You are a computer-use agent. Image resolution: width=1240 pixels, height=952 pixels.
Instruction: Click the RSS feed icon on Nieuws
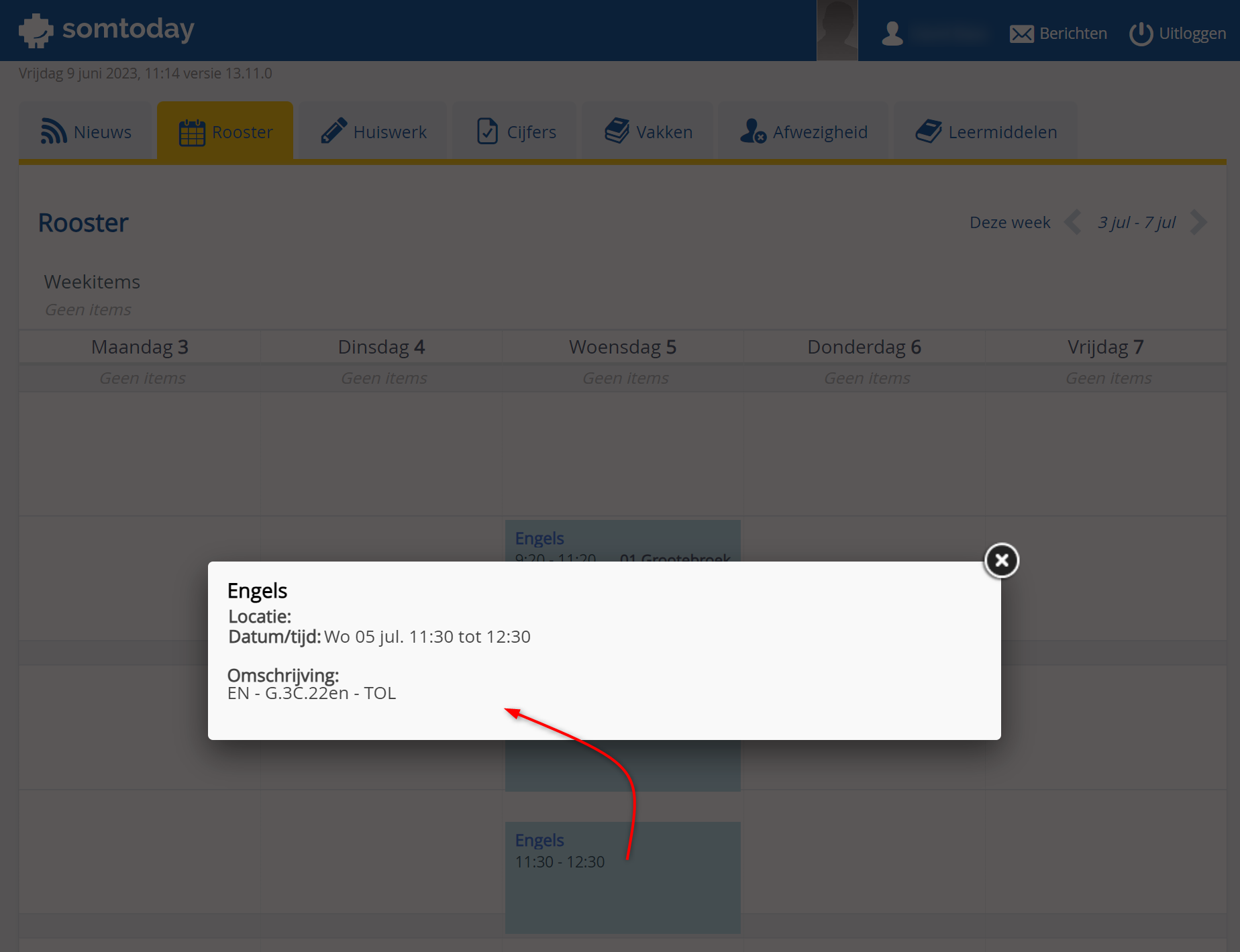click(x=54, y=131)
